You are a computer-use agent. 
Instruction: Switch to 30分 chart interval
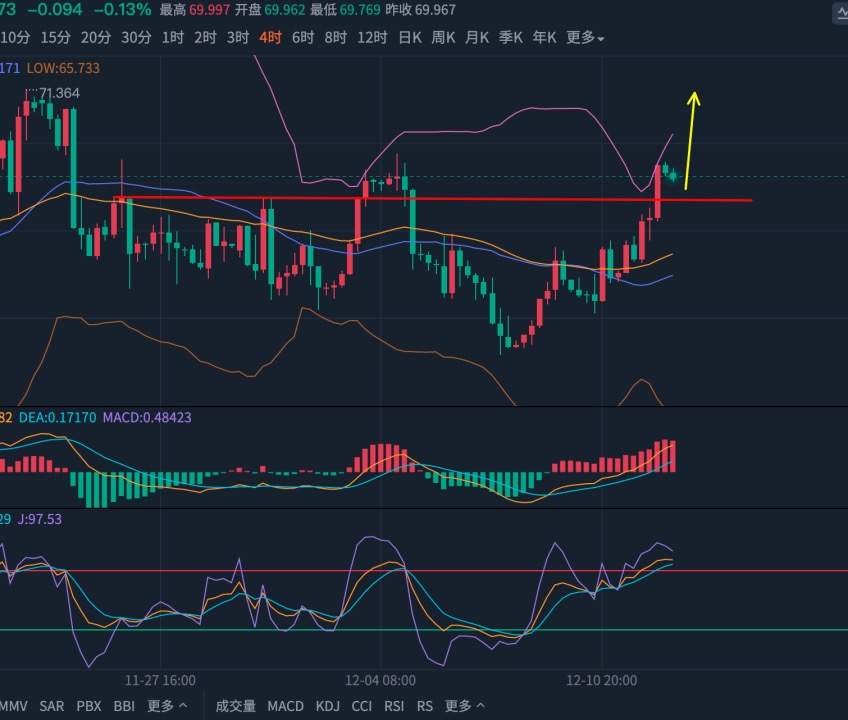click(x=136, y=37)
